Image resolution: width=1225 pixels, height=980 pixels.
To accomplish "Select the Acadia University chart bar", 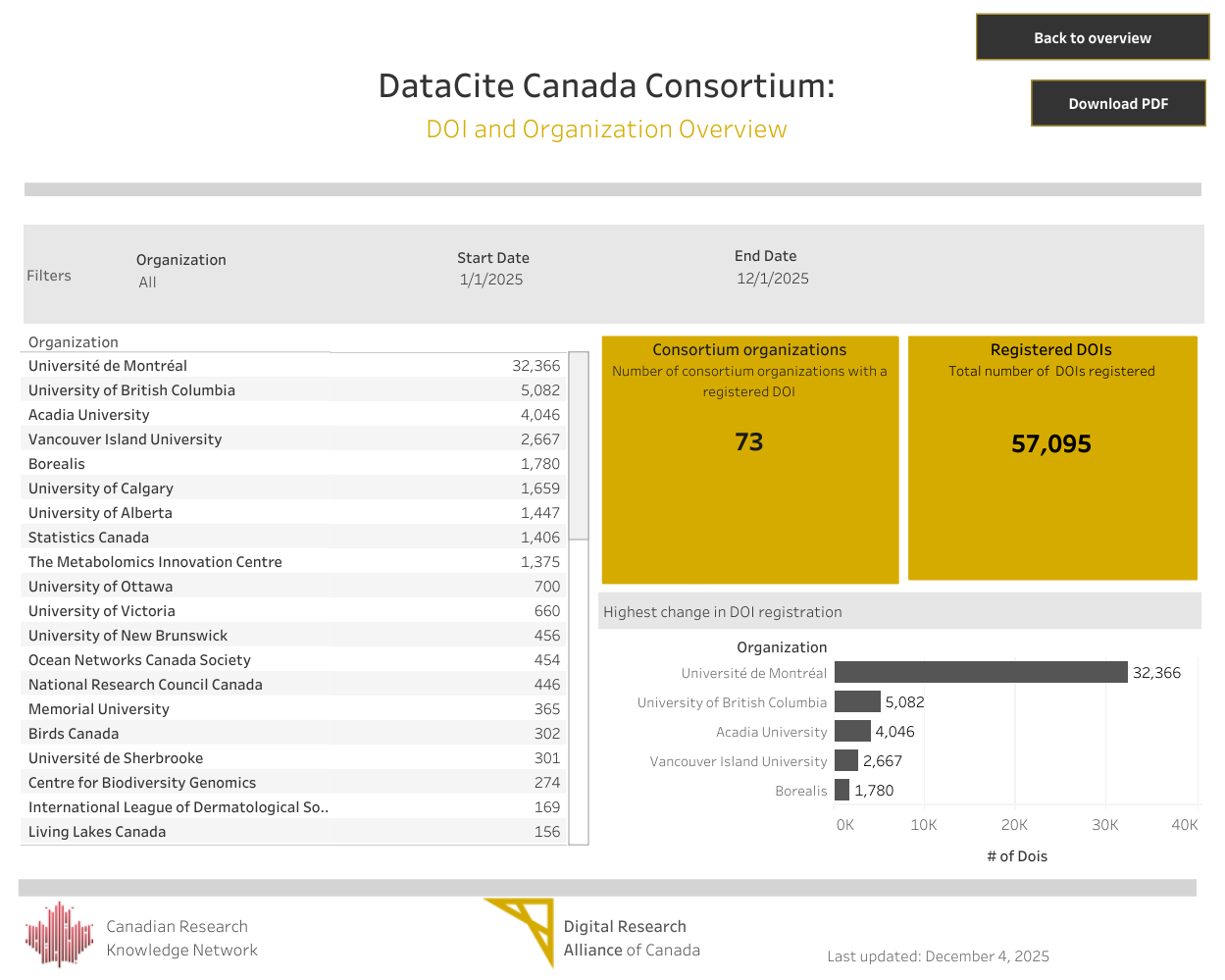I will [852, 732].
